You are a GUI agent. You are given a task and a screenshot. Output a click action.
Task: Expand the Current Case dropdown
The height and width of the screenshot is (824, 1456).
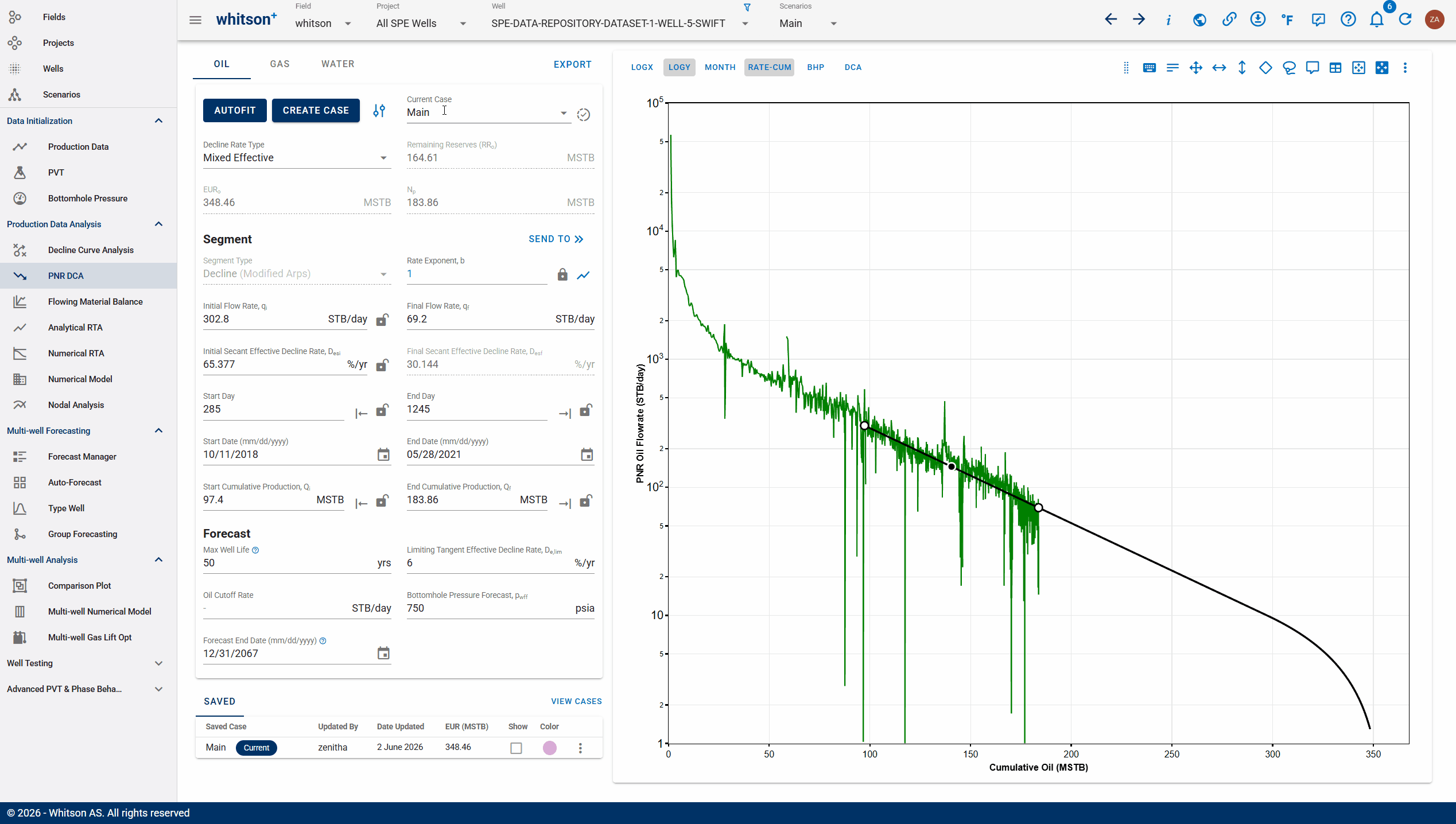[x=488, y=112]
